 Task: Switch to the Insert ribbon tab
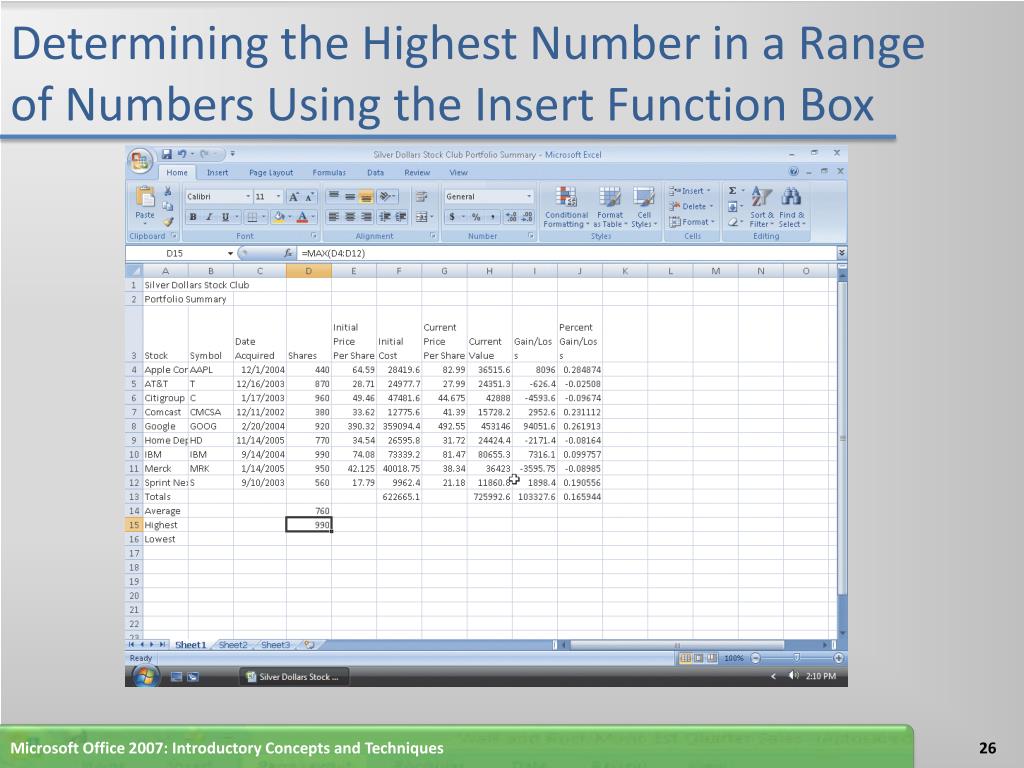[x=217, y=172]
